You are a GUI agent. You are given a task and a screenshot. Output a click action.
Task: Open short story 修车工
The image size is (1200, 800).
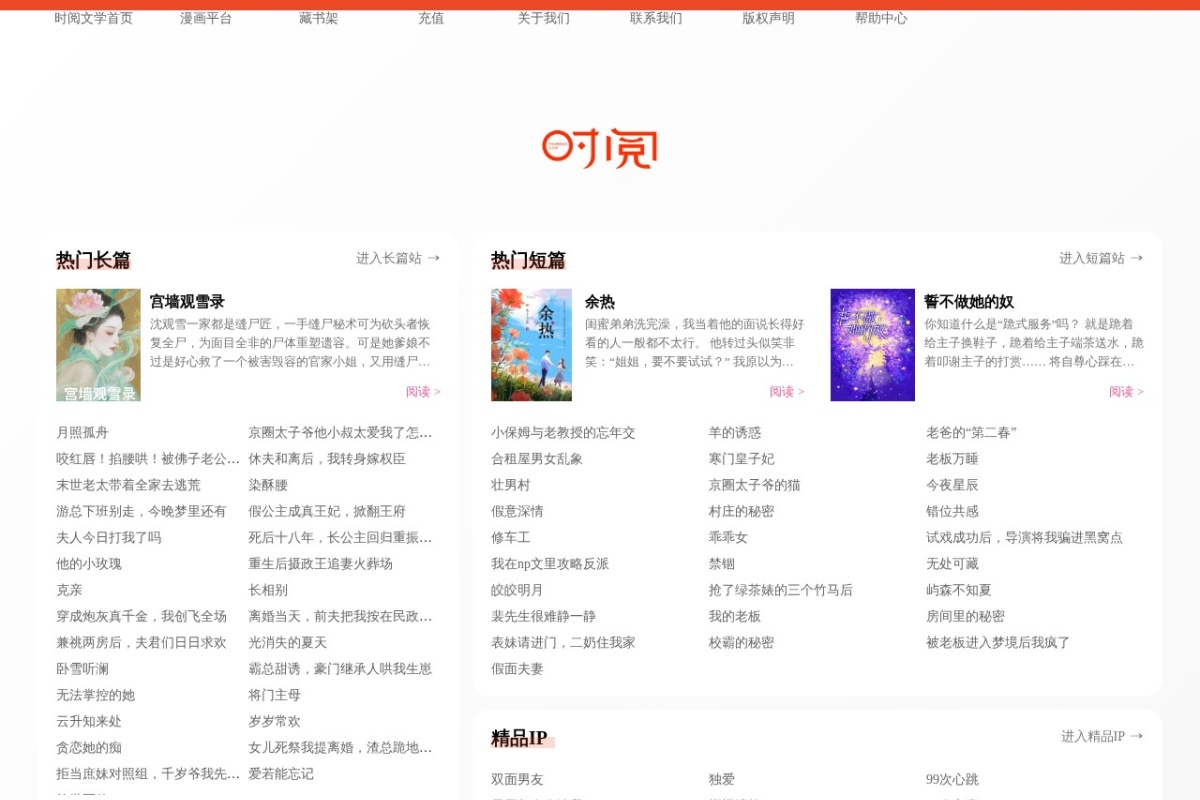511,538
